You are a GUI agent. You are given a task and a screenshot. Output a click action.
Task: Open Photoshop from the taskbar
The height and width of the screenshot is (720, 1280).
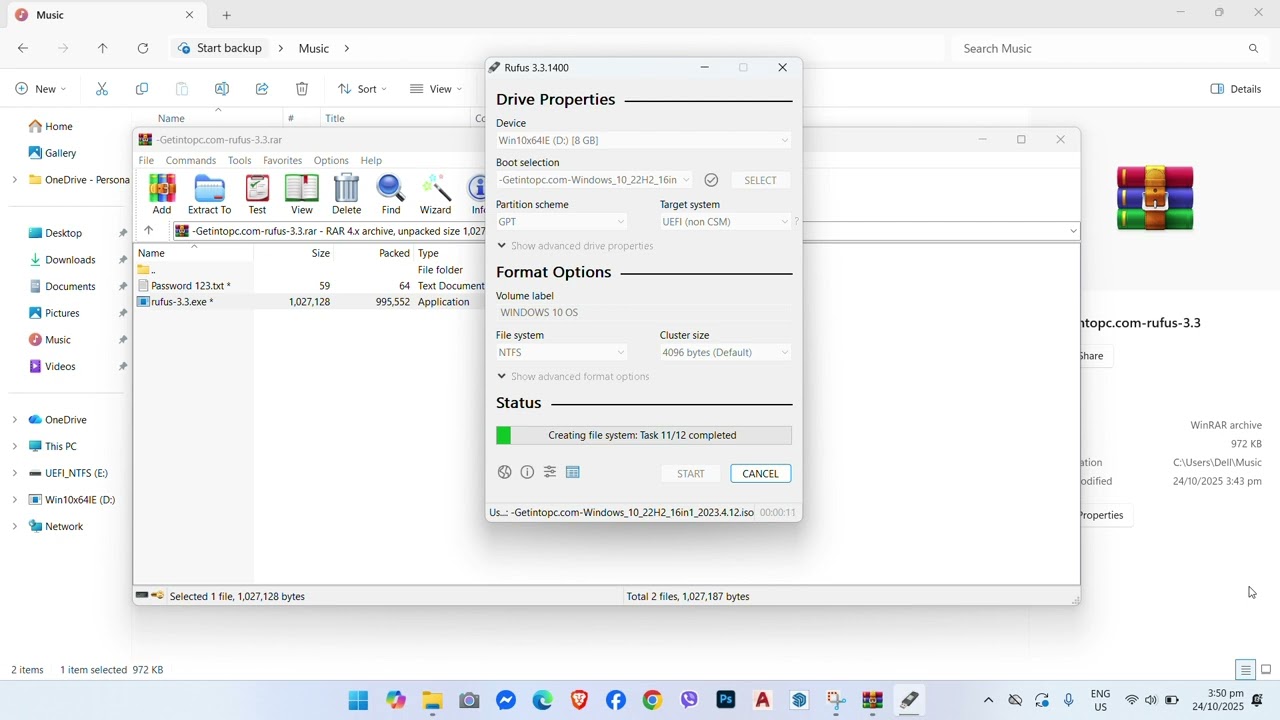click(x=726, y=700)
